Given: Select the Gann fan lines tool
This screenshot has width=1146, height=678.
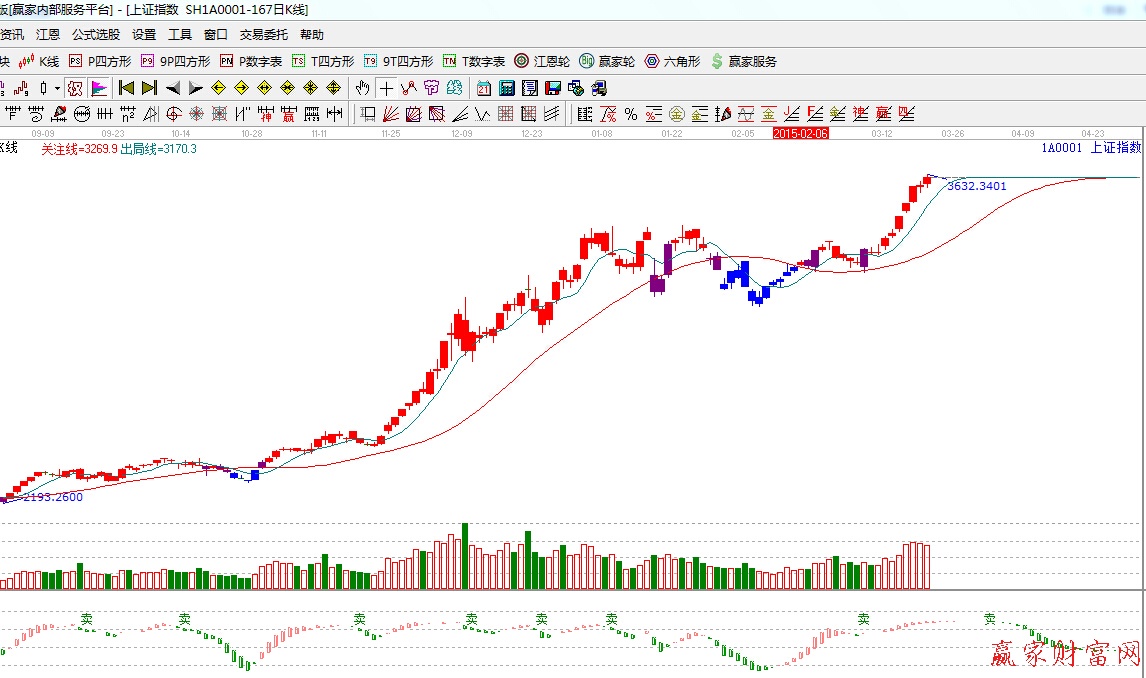Looking at the screenshot, I should coord(392,114).
